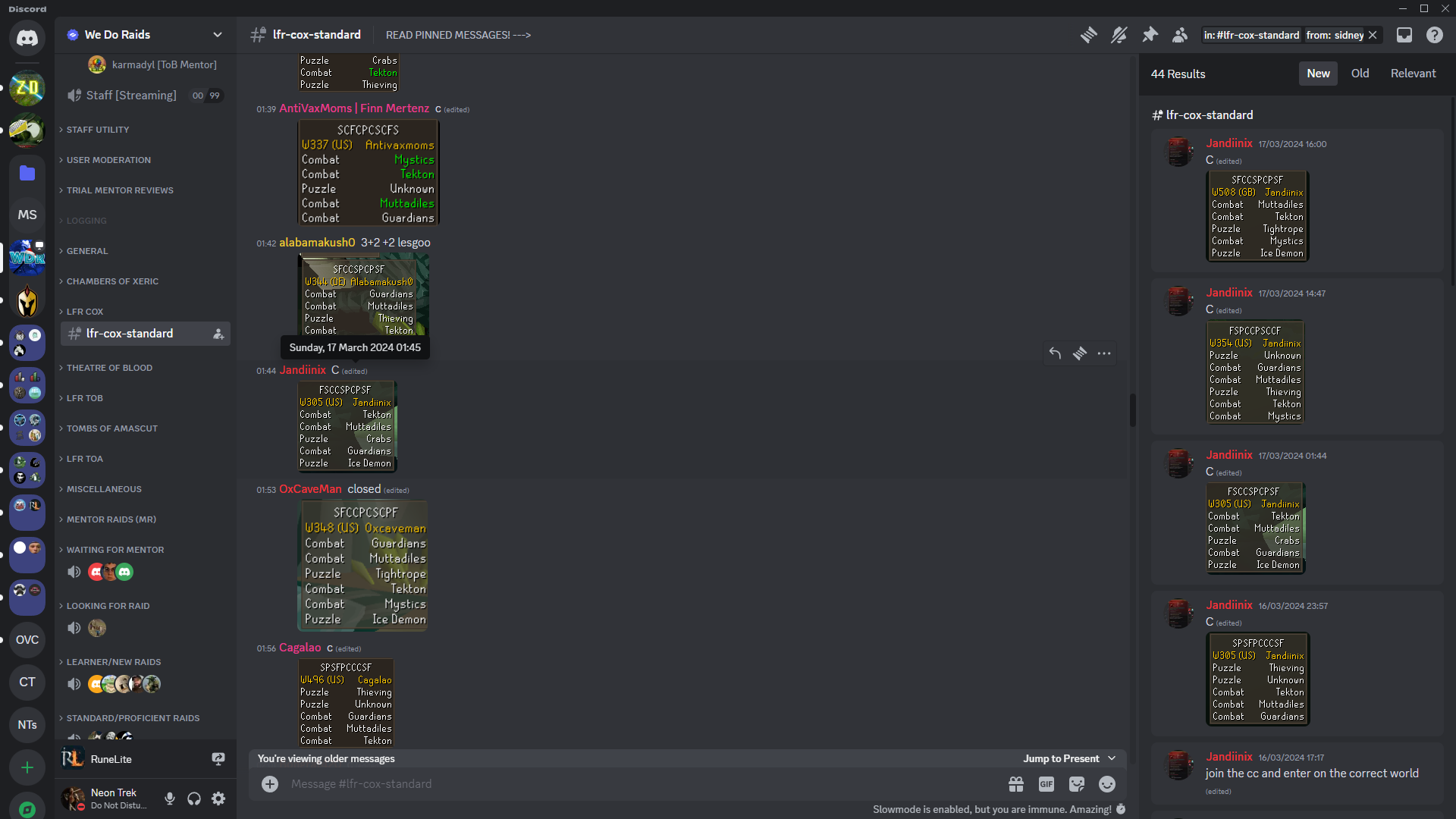Toggle headphones deafen
The image size is (1456, 819).
point(194,799)
